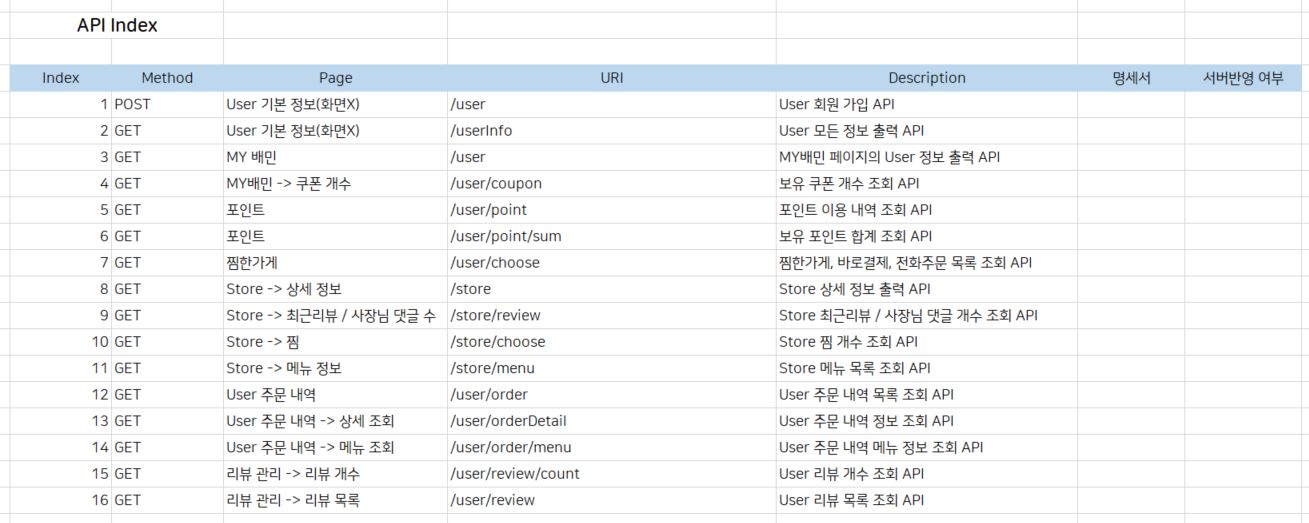This screenshot has width=1309, height=523.
Task: Select the /user/orderDetail URI cell
Action: tap(508, 421)
